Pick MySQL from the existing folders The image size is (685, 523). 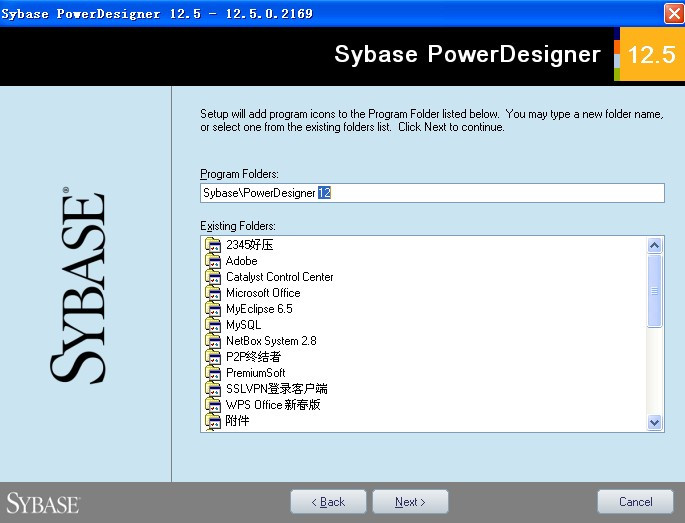pos(243,325)
